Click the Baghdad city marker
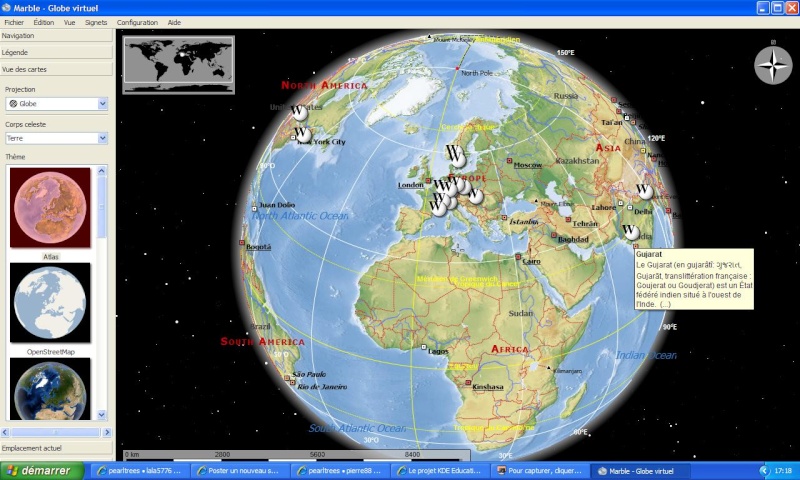The width and height of the screenshot is (800, 480). click(x=554, y=235)
